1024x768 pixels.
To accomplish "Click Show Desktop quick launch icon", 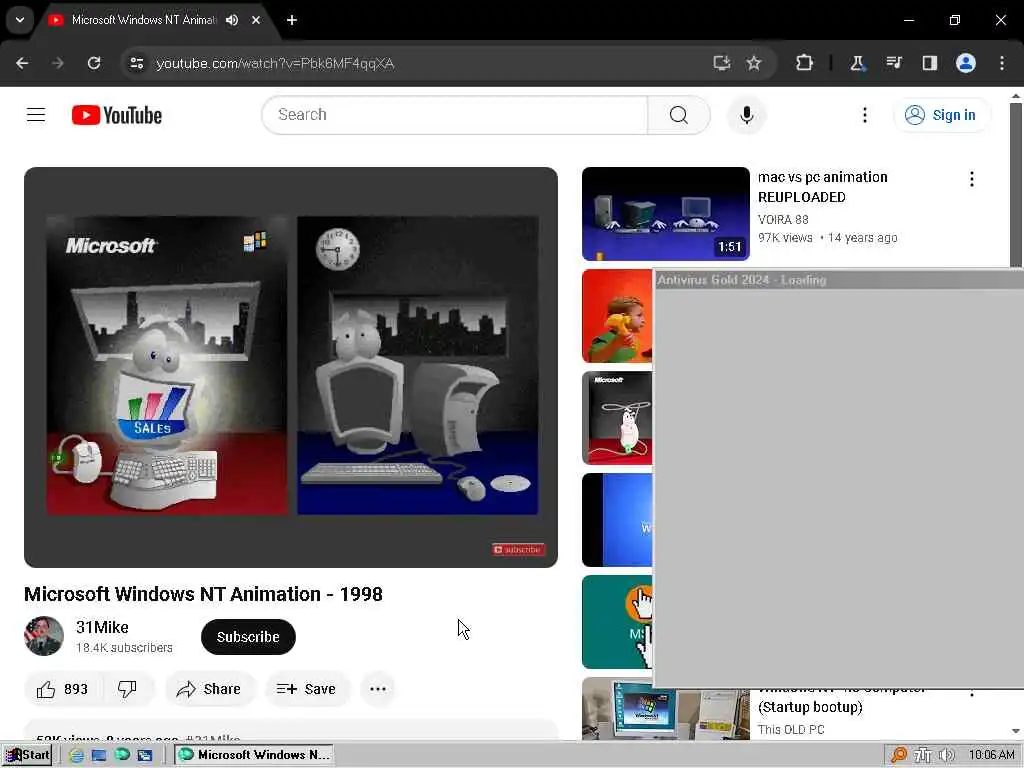I will (99, 755).
